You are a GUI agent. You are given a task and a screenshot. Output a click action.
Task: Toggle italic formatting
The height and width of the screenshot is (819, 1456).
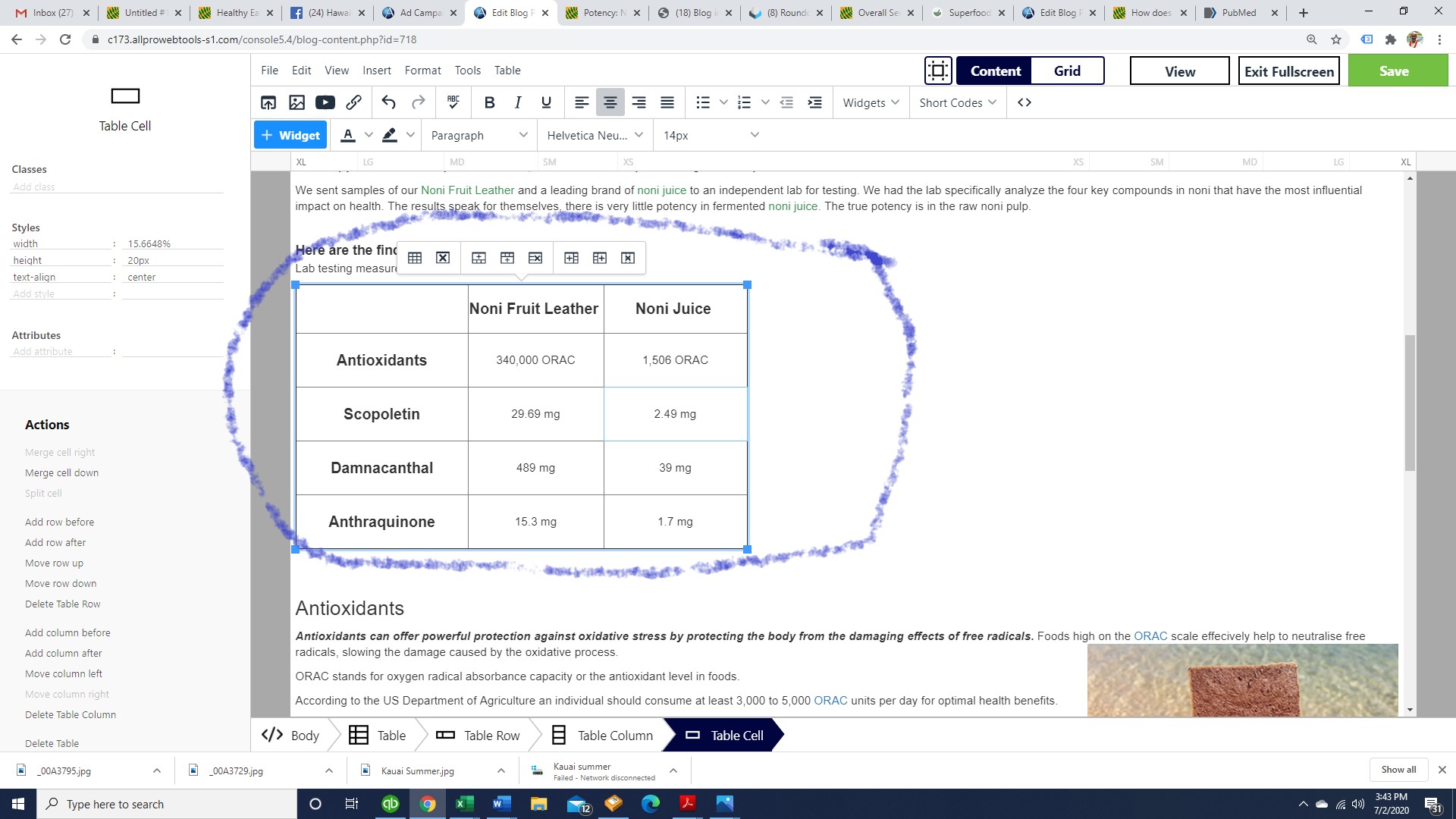518,102
